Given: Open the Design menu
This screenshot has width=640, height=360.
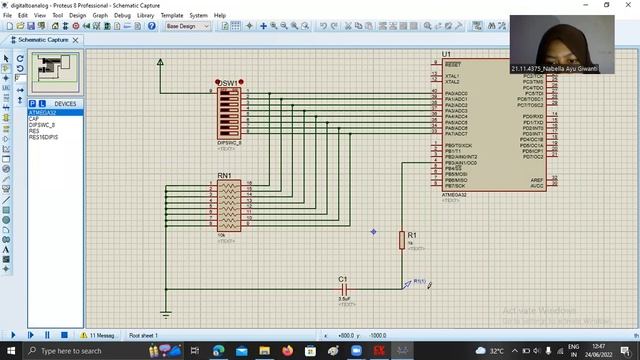Looking at the screenshot, I should pos(78,15).
